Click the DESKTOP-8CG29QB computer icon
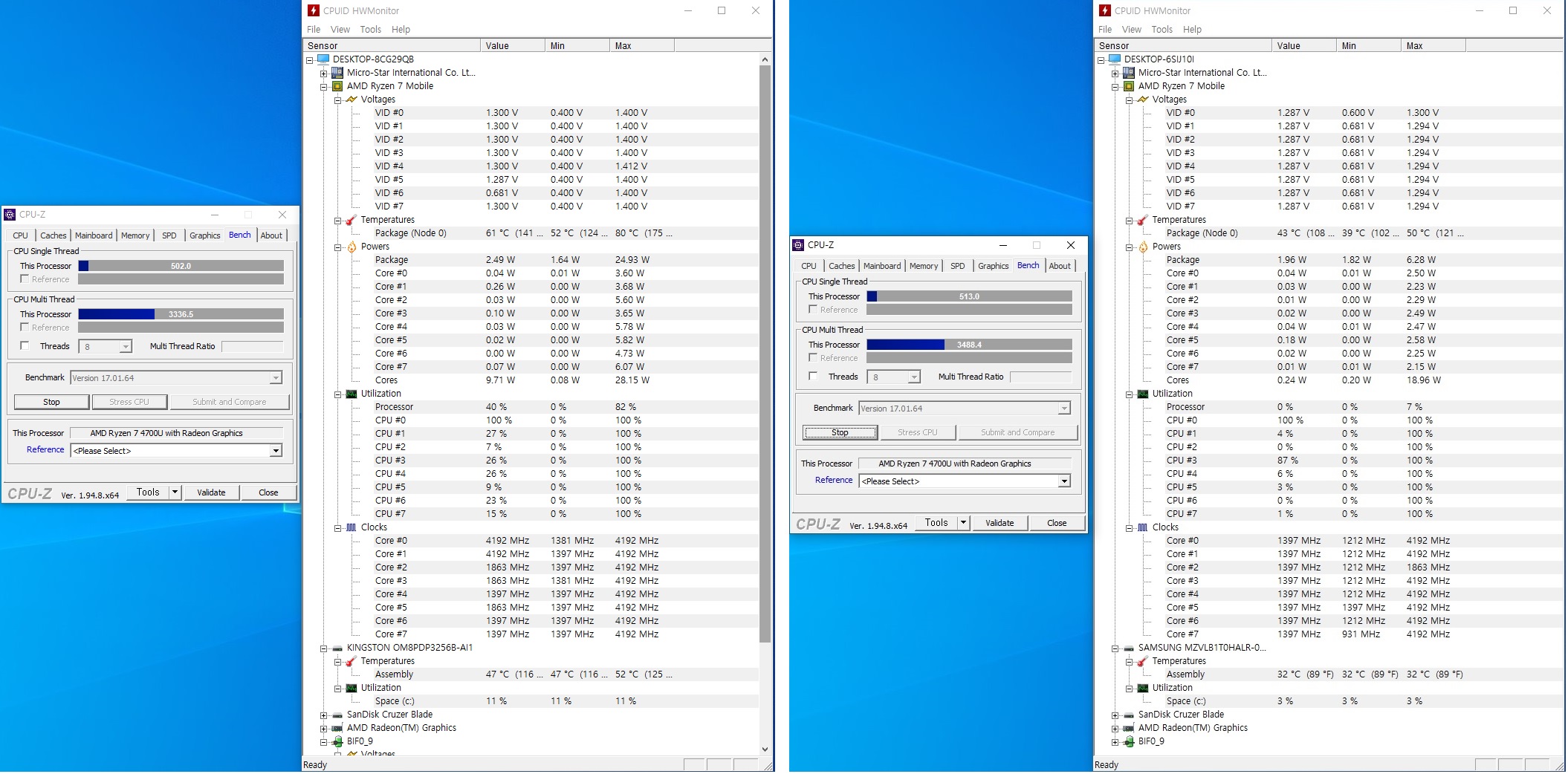The height and width of the screenshot is (774, 1568). click(323, 59)
